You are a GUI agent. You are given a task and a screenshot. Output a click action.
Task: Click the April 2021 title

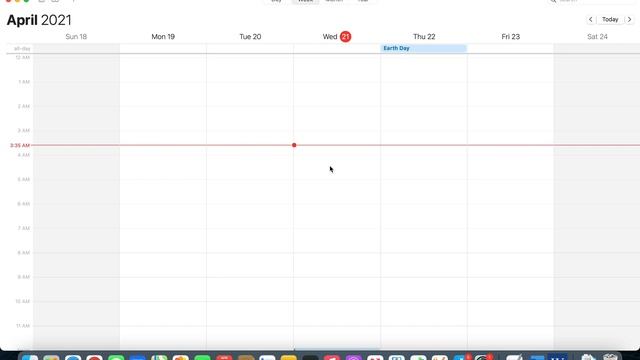39,20
